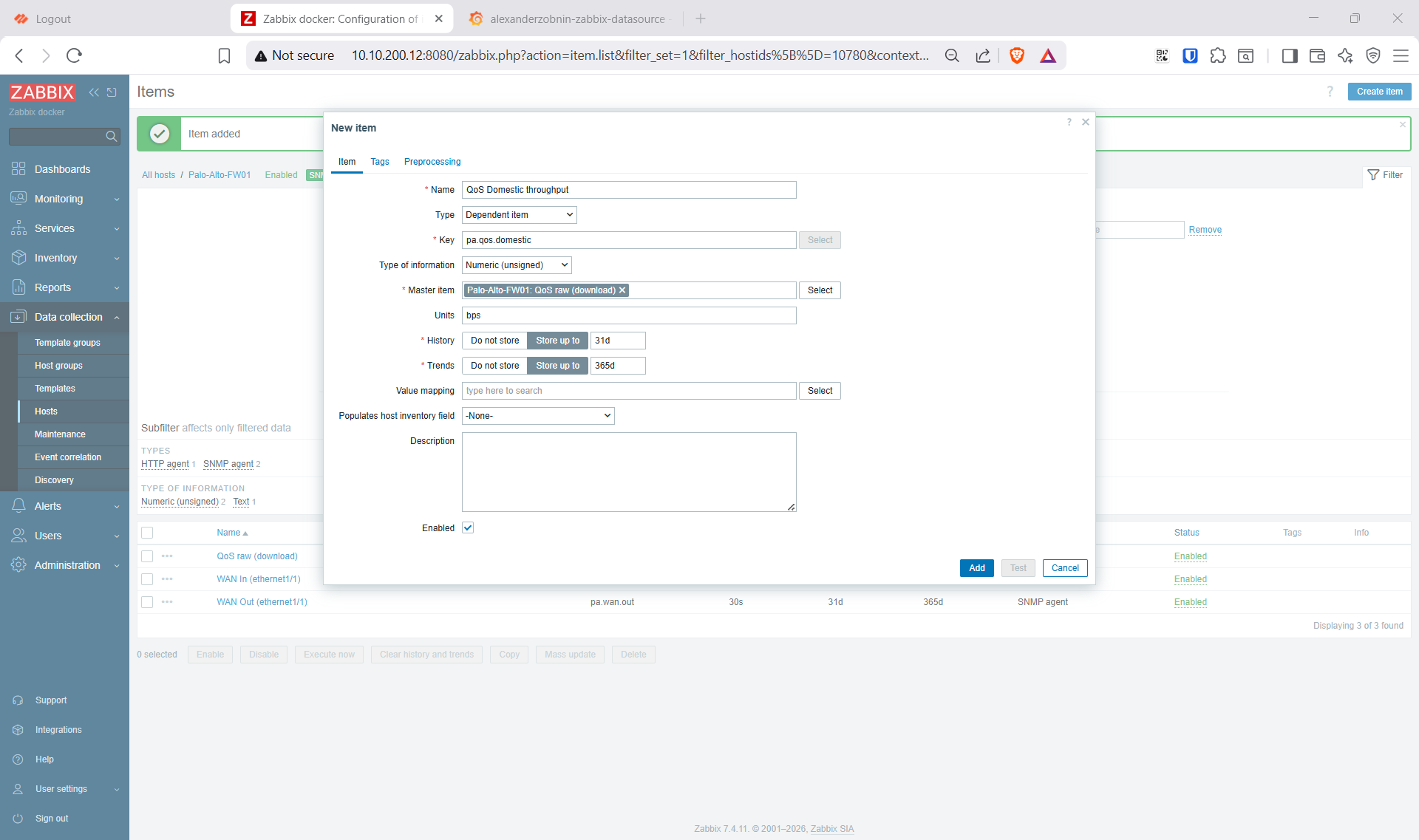Screen dimensions: 1419x840
Task: Open the Populates host inventory field dropdown
Action: [x=538, y=416]
